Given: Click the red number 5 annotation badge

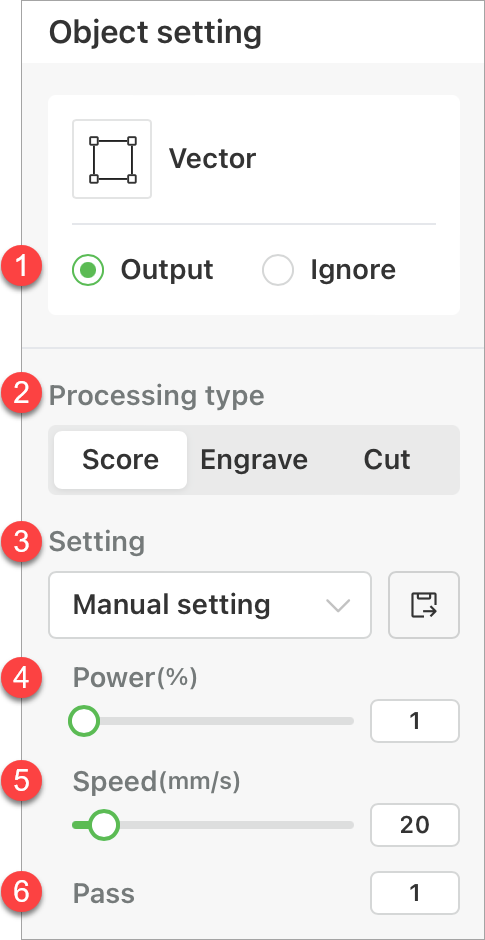Looking at the screenshot, I should (22, 781).
